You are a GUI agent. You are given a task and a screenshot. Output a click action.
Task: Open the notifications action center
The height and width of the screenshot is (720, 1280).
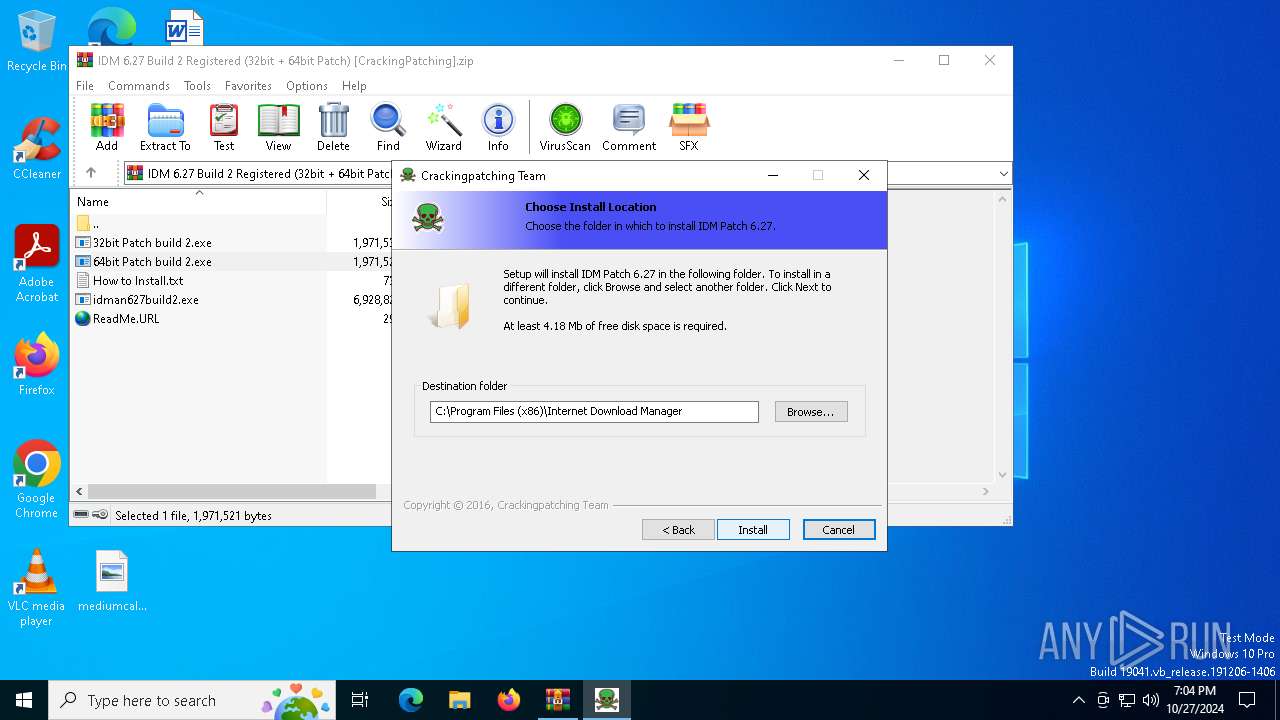pos(1247,700)
